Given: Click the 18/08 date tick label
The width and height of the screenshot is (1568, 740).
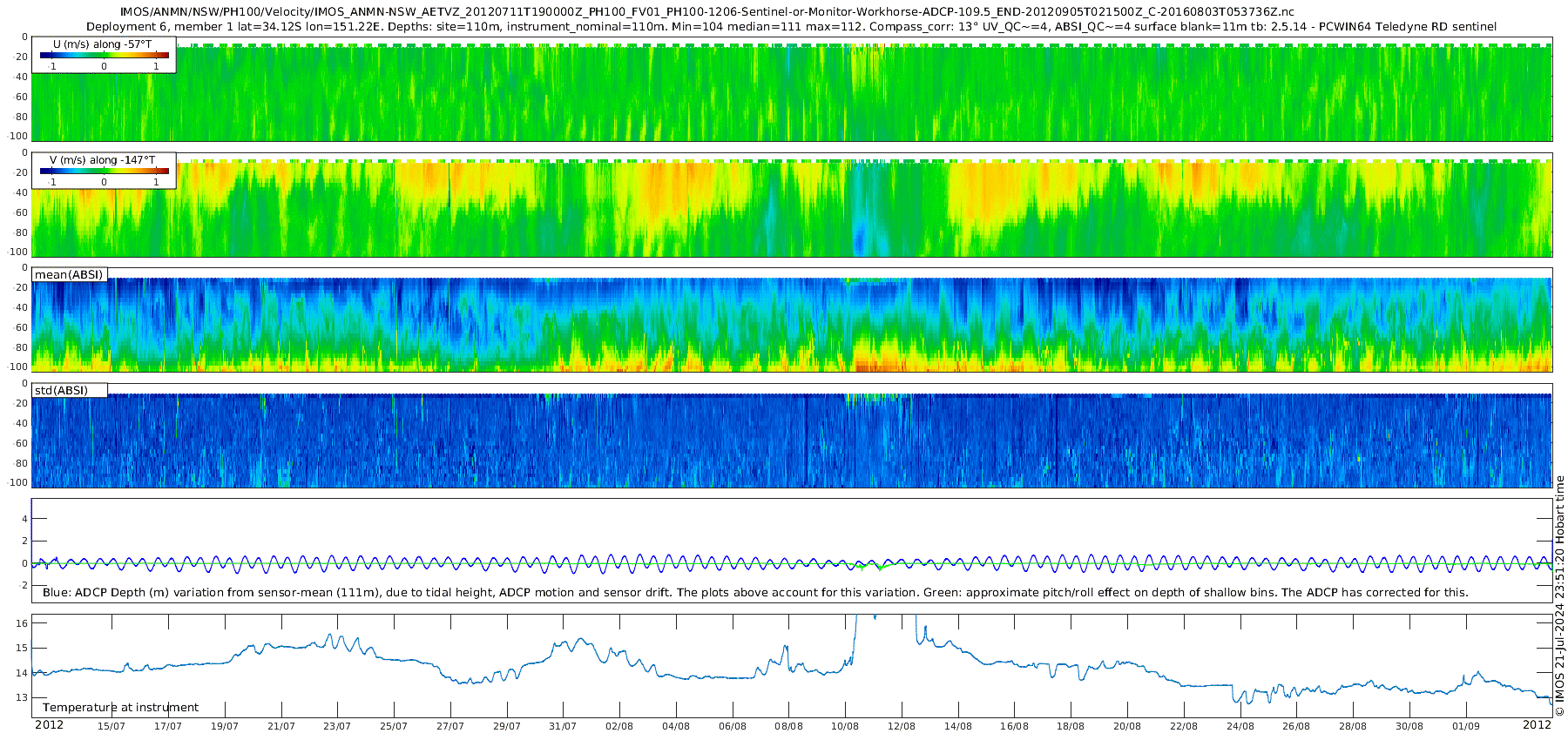Looking at the screenshot, I should 1071,726.
